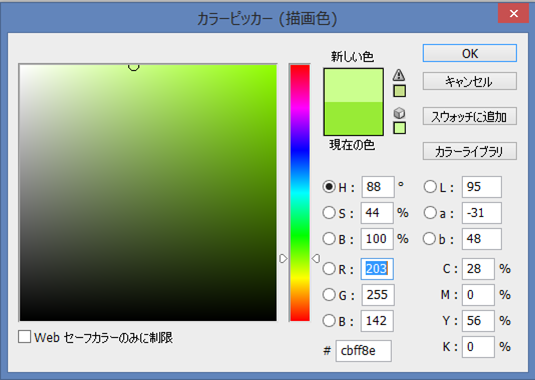
Task: Click the R field showing 203
Action: click(x=377, y=269)
